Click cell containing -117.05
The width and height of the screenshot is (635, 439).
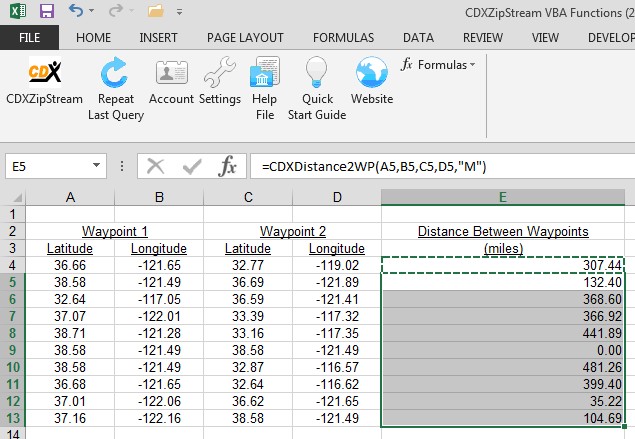(x=159, y=299)
